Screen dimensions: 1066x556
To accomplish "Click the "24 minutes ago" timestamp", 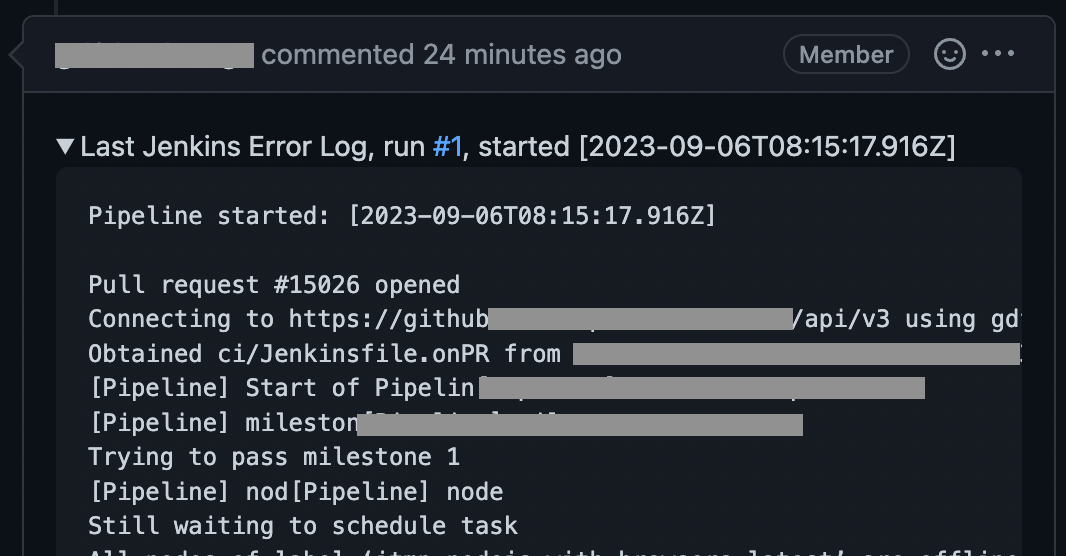I will [x=522, y=54].
